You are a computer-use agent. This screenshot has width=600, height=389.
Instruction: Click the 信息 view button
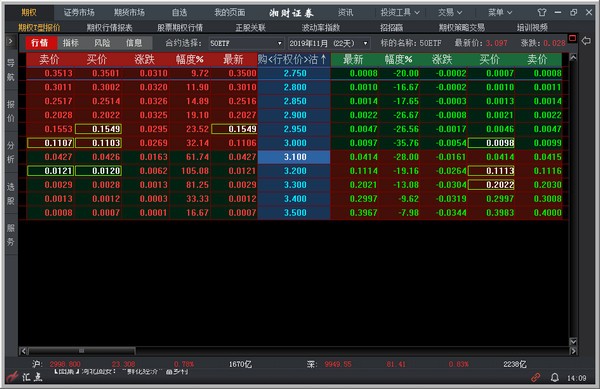[134, 43]
